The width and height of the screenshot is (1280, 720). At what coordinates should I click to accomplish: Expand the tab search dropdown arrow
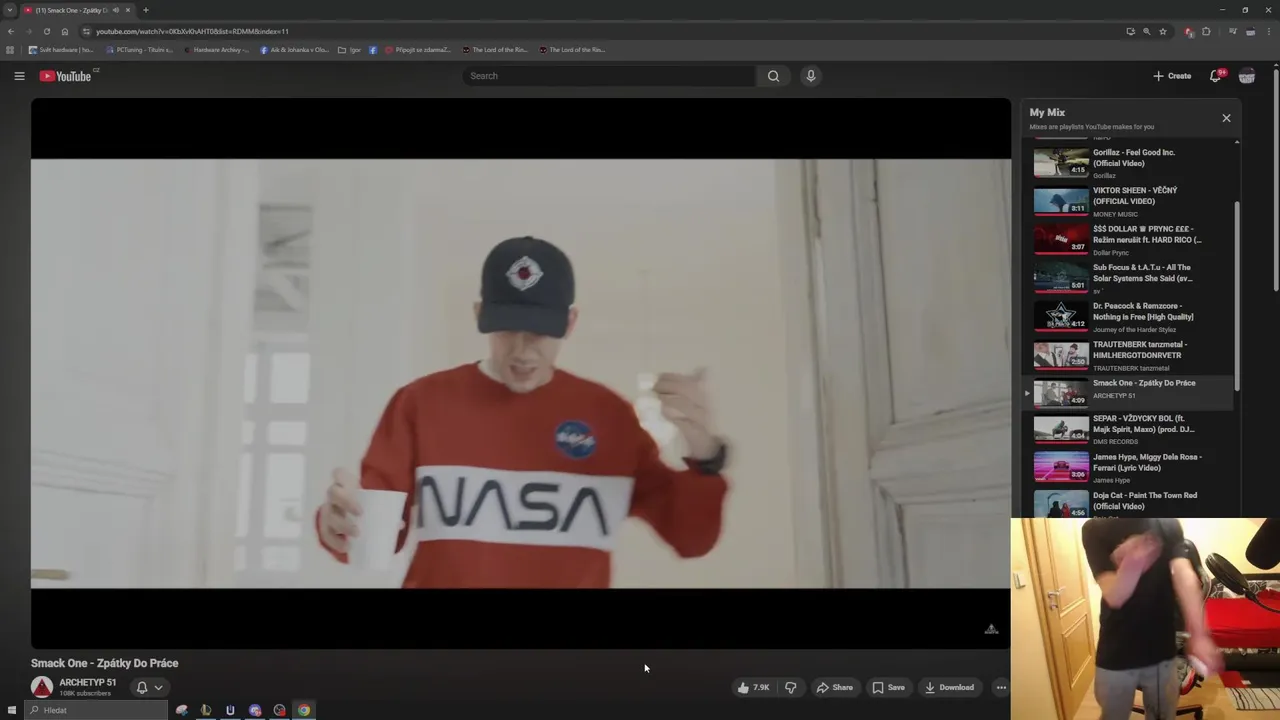[10, 10]
